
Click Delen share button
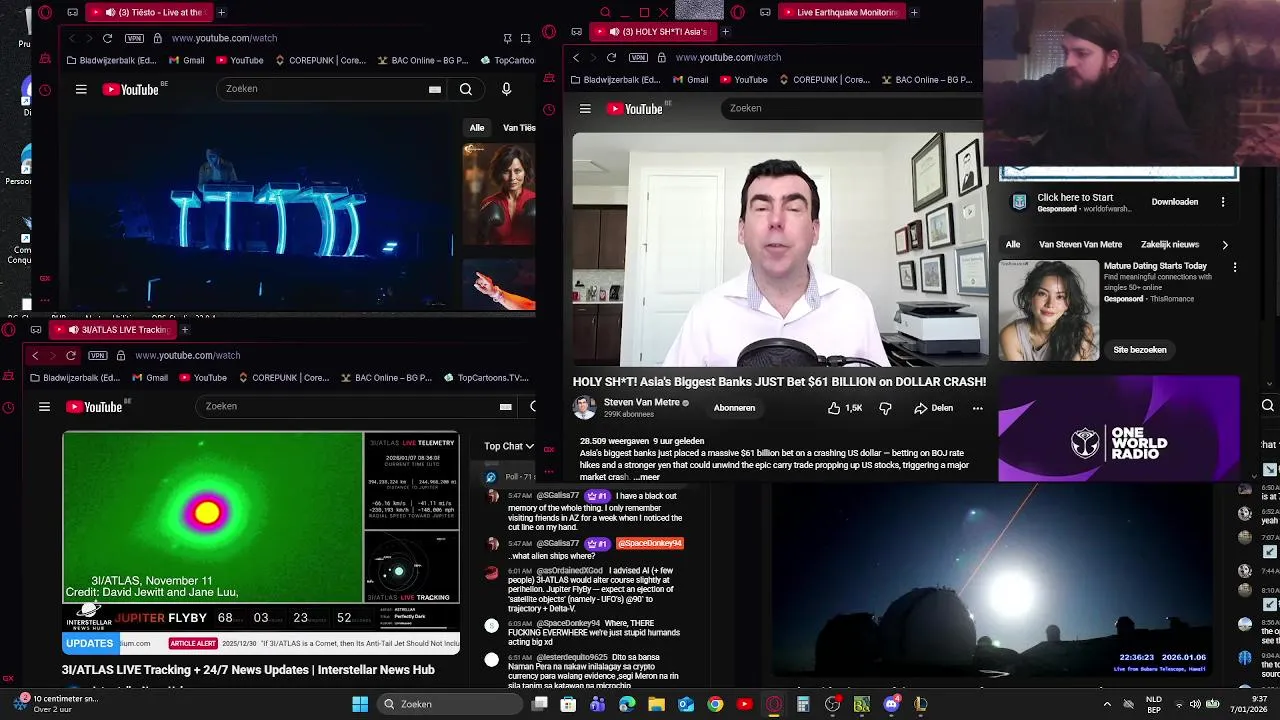(933, 408)
